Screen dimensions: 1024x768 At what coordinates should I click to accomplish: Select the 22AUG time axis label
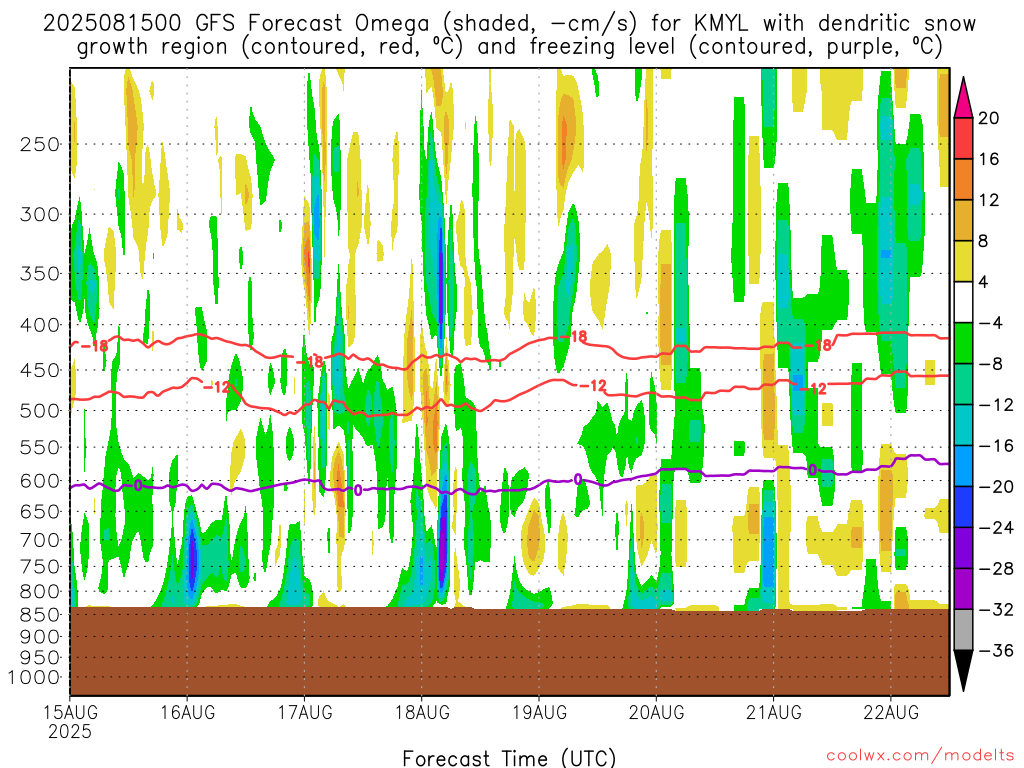(x=891, y=712)
